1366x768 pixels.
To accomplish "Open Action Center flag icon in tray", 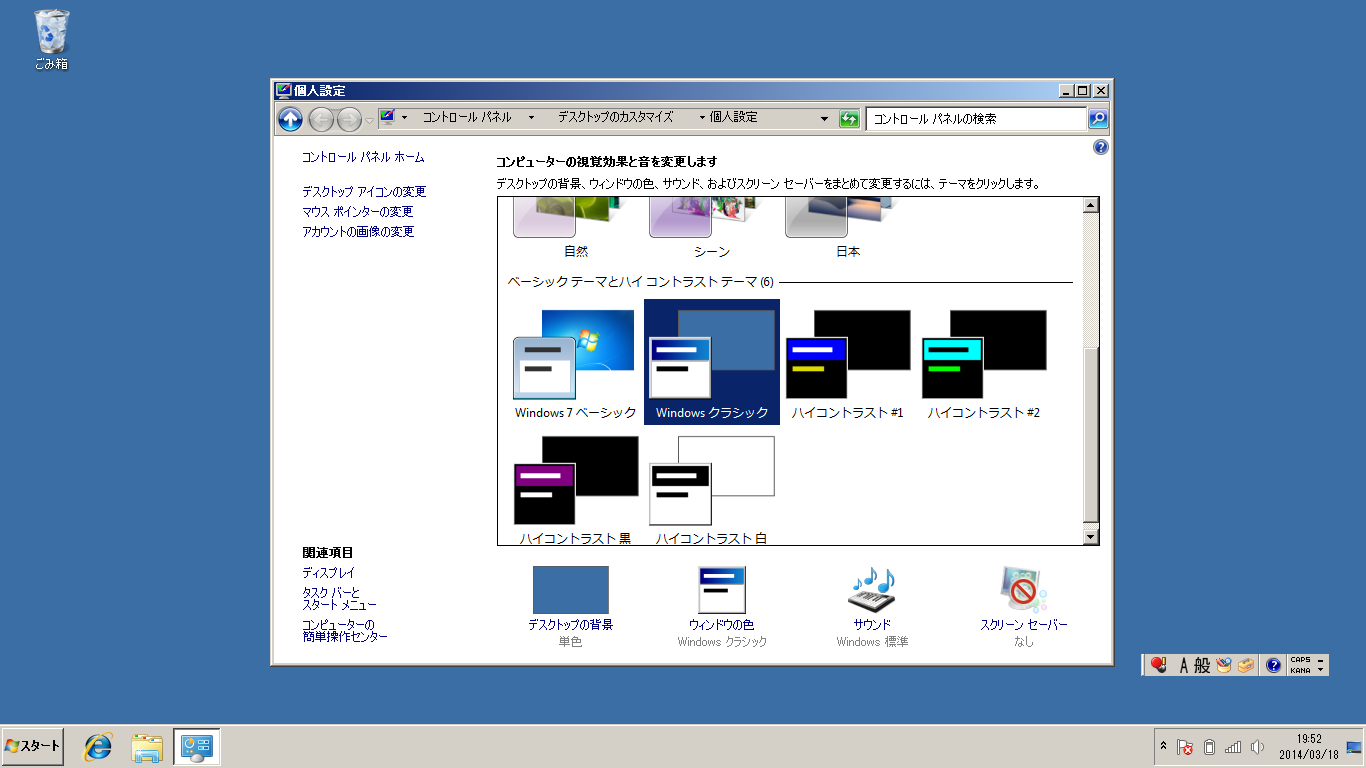I will pyautogui.click(x=1185, y=747).
